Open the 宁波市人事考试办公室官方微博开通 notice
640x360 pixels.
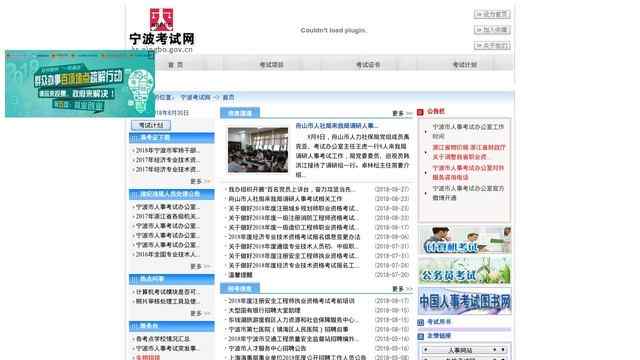468,193
